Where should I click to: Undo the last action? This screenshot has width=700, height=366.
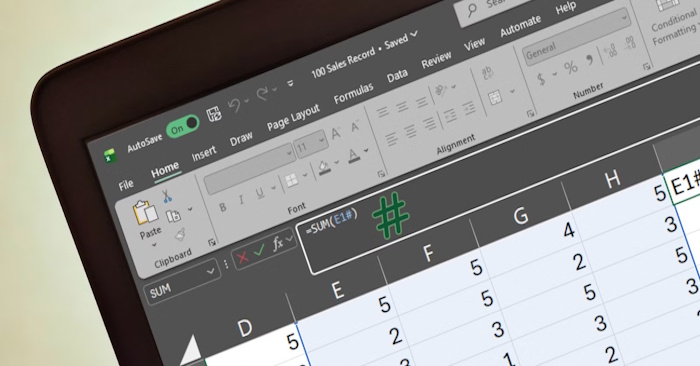234,105
